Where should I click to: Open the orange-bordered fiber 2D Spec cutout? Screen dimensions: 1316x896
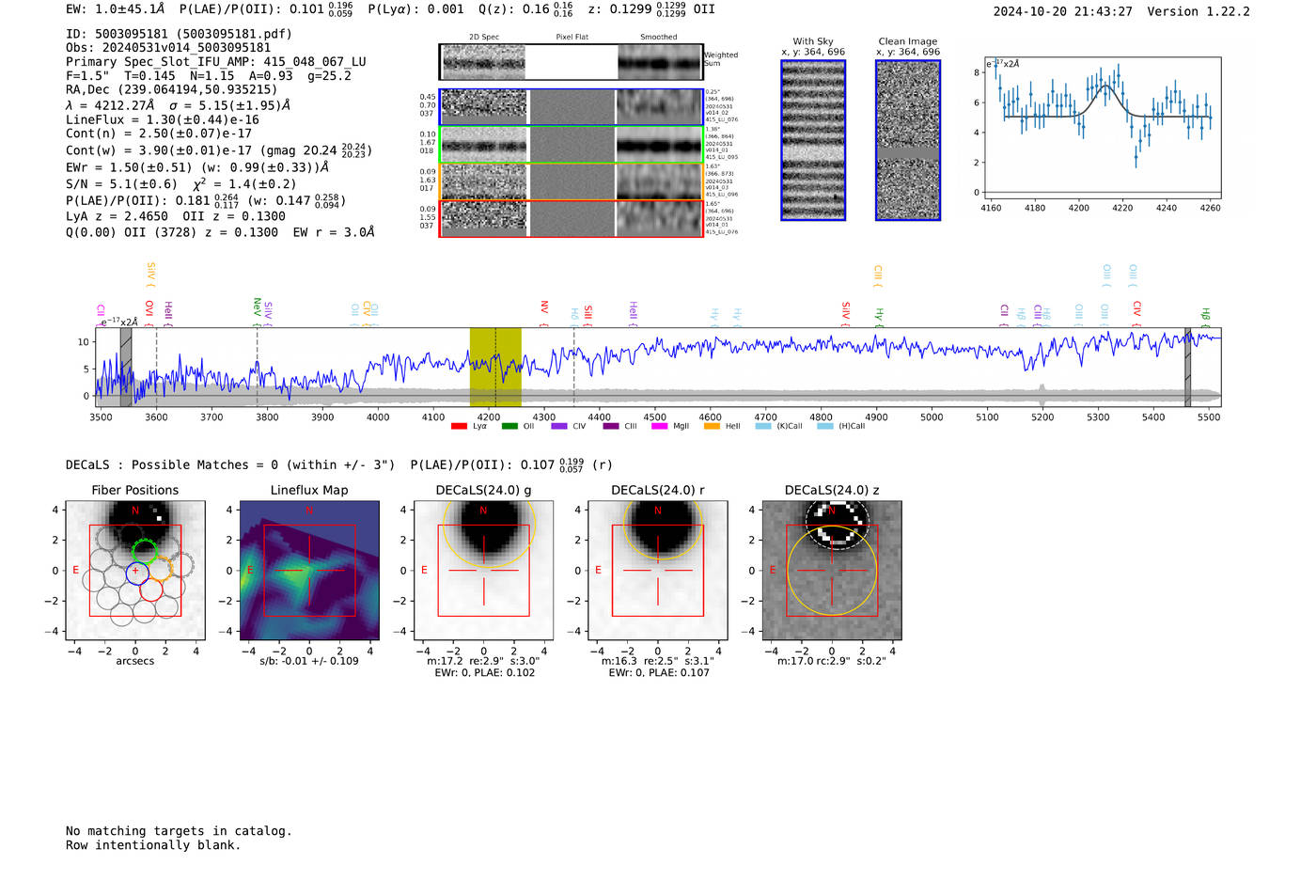484,181
